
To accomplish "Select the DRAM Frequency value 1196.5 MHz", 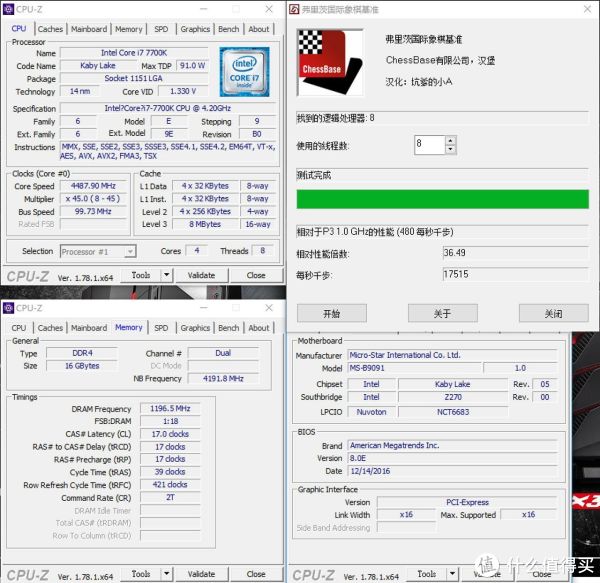I will [170, 409].
